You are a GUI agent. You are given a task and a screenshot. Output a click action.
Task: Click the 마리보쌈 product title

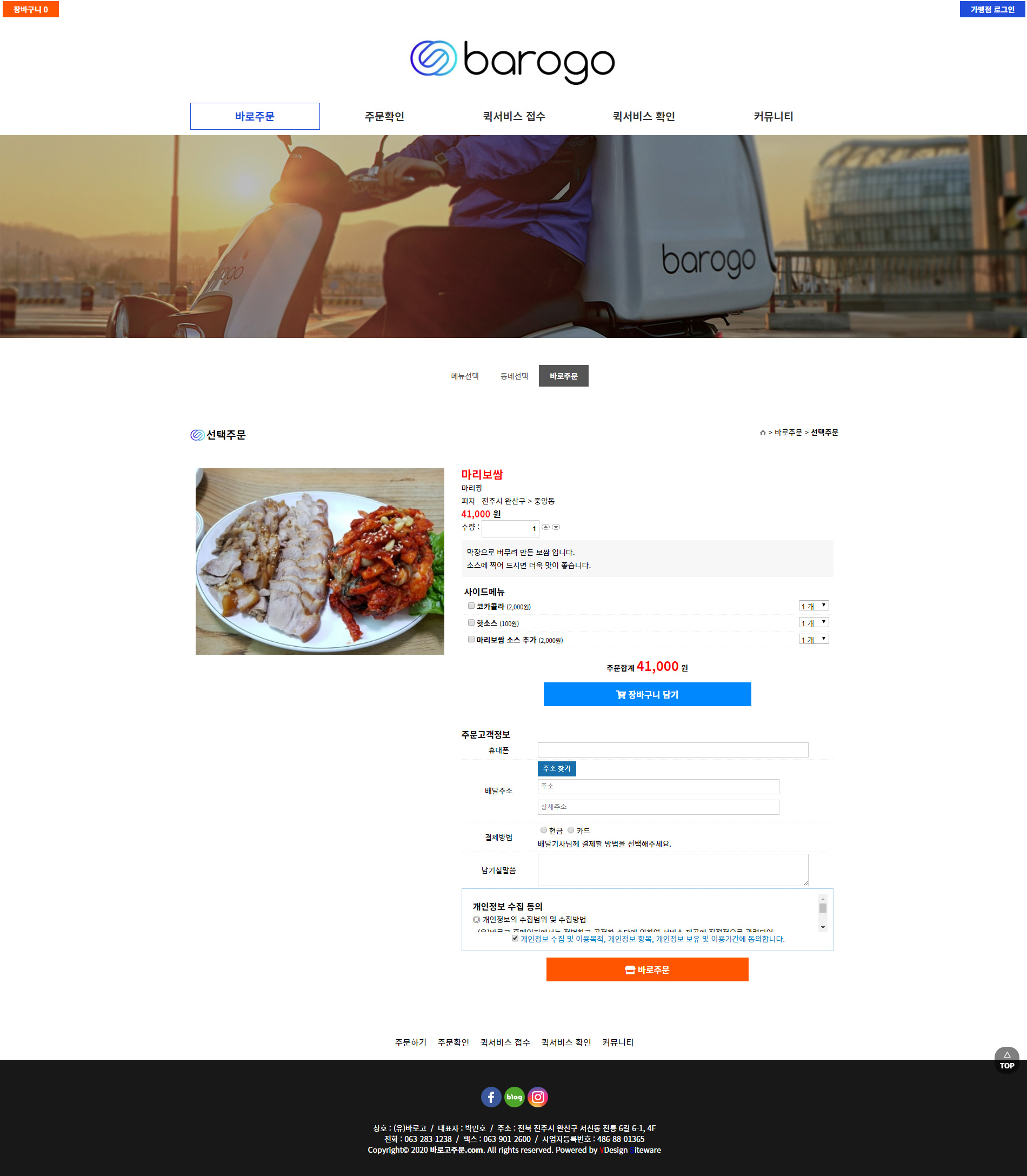pos(482,474)
